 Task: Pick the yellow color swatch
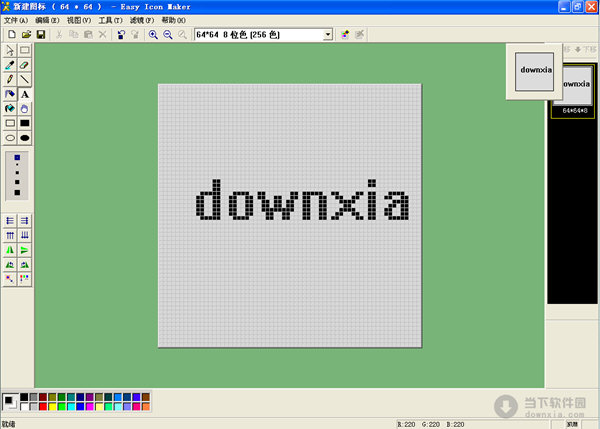pyautogui.click(x=52, y=406)
